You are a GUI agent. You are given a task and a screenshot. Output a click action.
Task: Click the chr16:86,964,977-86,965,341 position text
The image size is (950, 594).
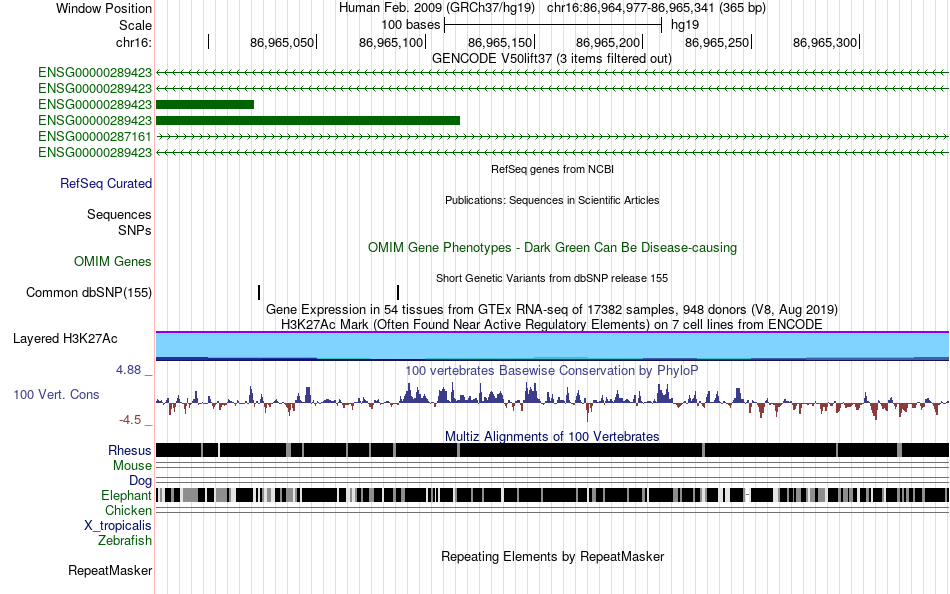tap(656, 8)
